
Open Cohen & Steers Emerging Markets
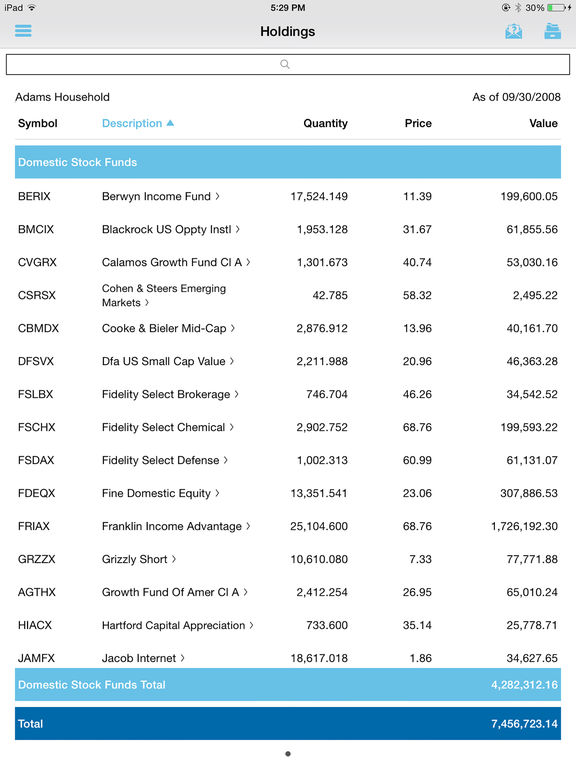coord(164,295)
